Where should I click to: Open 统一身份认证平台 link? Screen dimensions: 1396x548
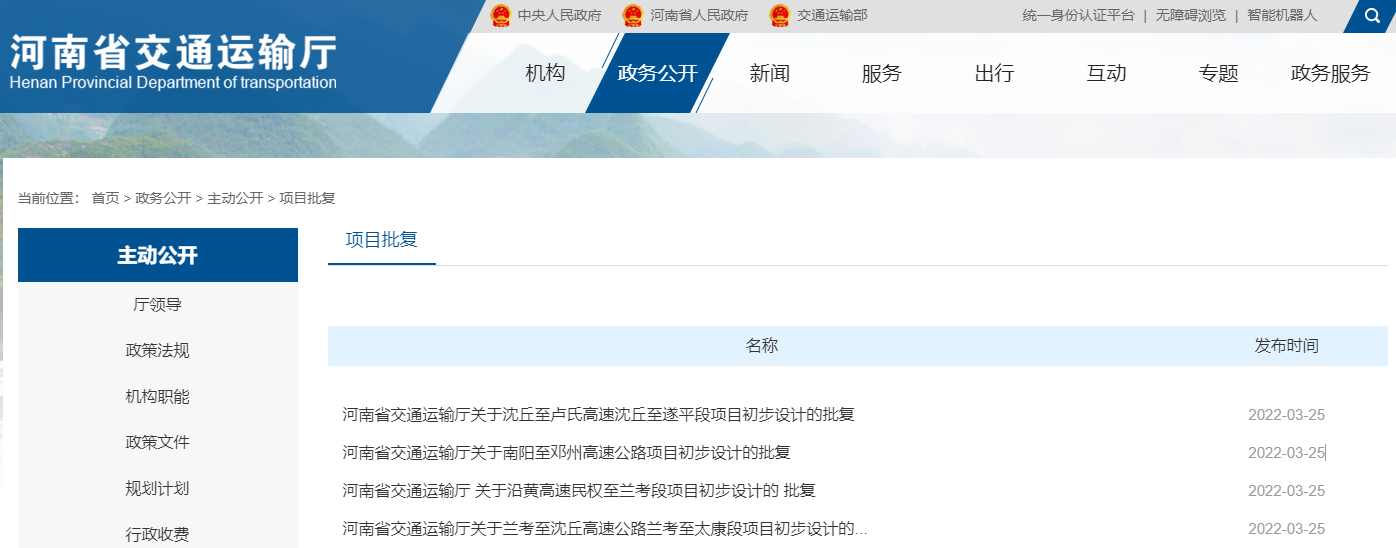click(1078, 15)
